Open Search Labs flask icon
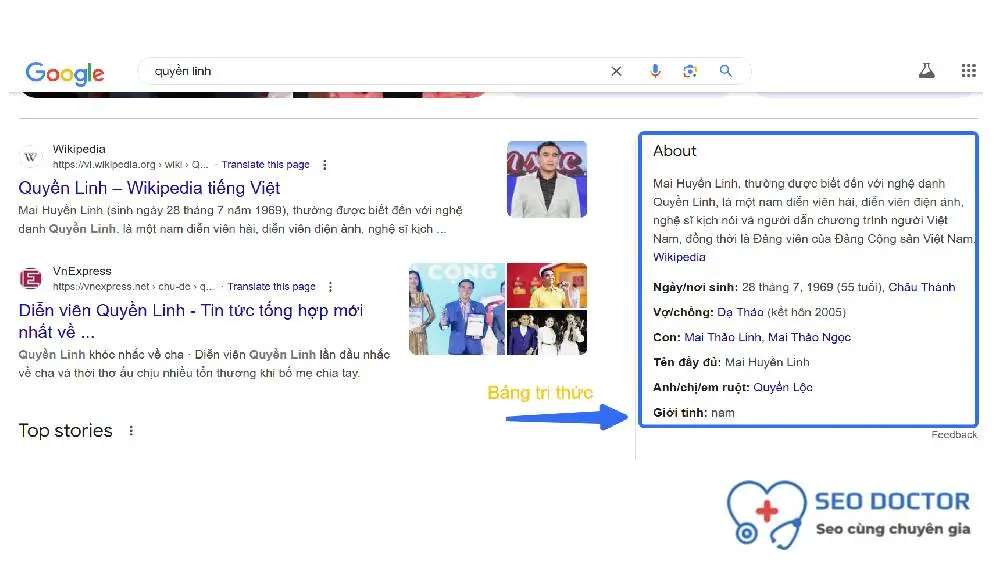Viewport: 1000px width, 563px height. point(927,71)
